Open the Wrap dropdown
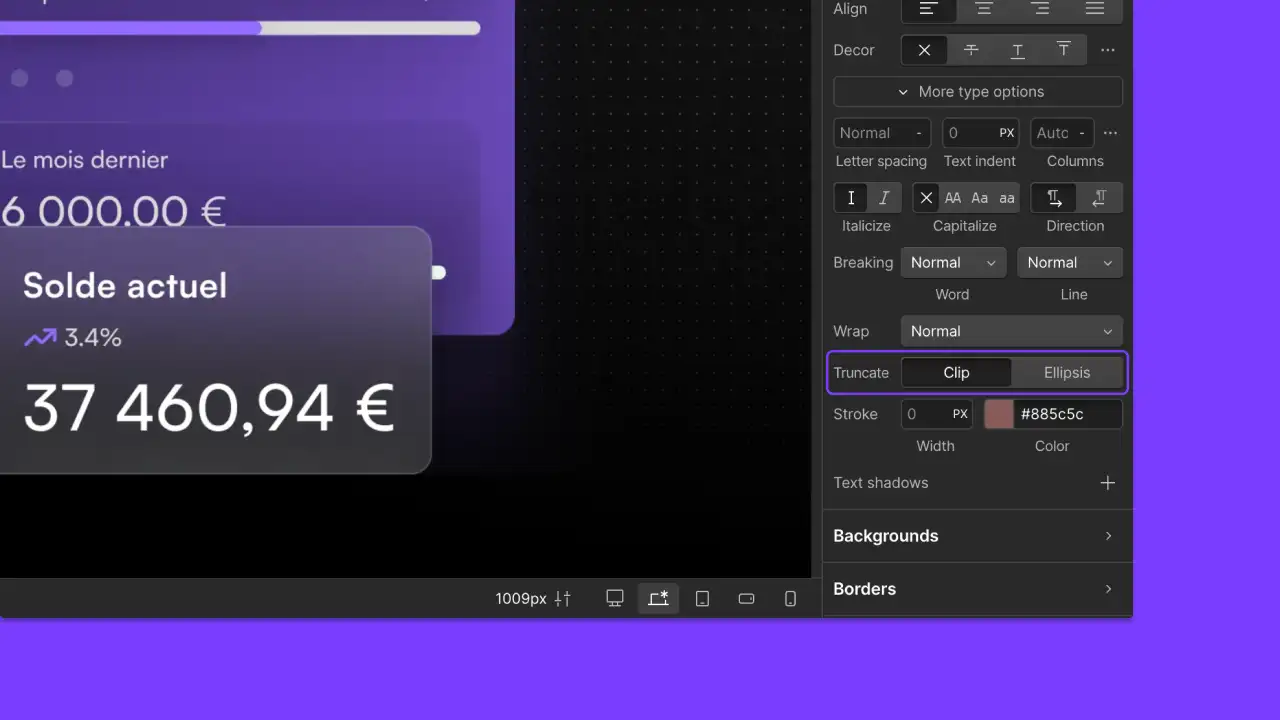Image resolution: width=1280 pixels, height=720 pixels. coord(1011,331)
